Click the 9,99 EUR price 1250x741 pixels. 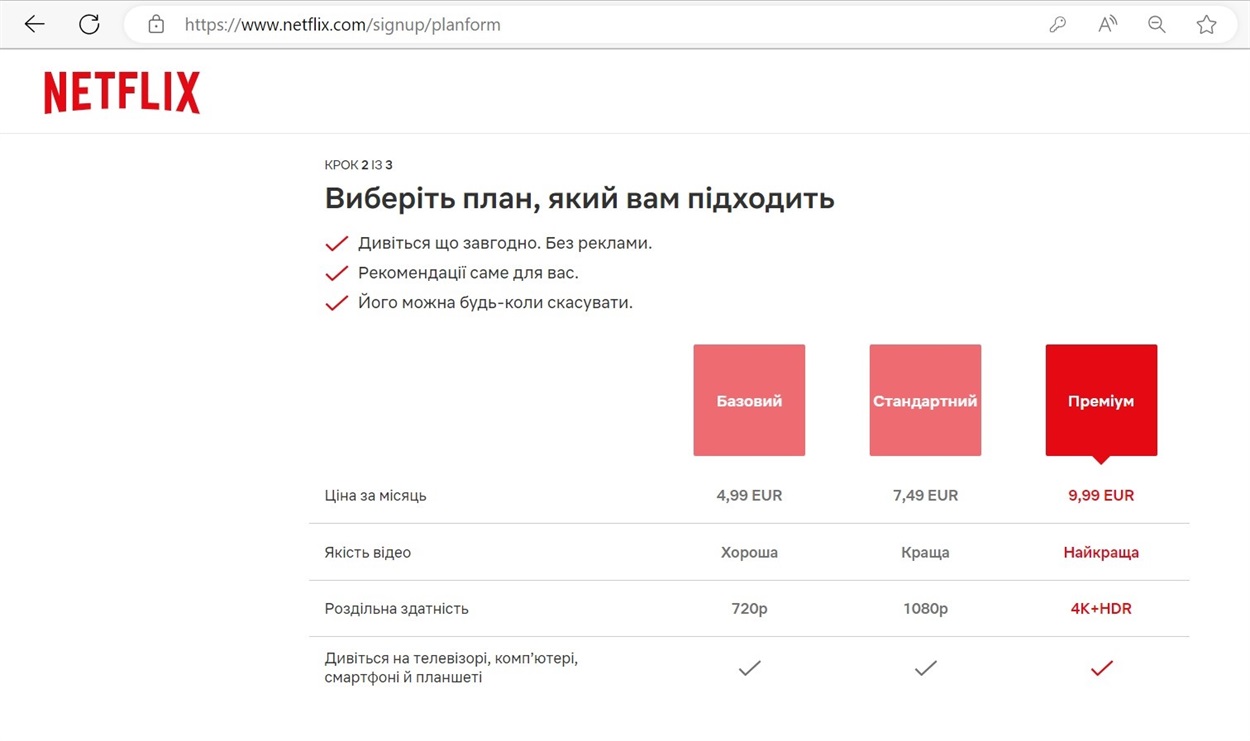click(x=1101, y=495)
